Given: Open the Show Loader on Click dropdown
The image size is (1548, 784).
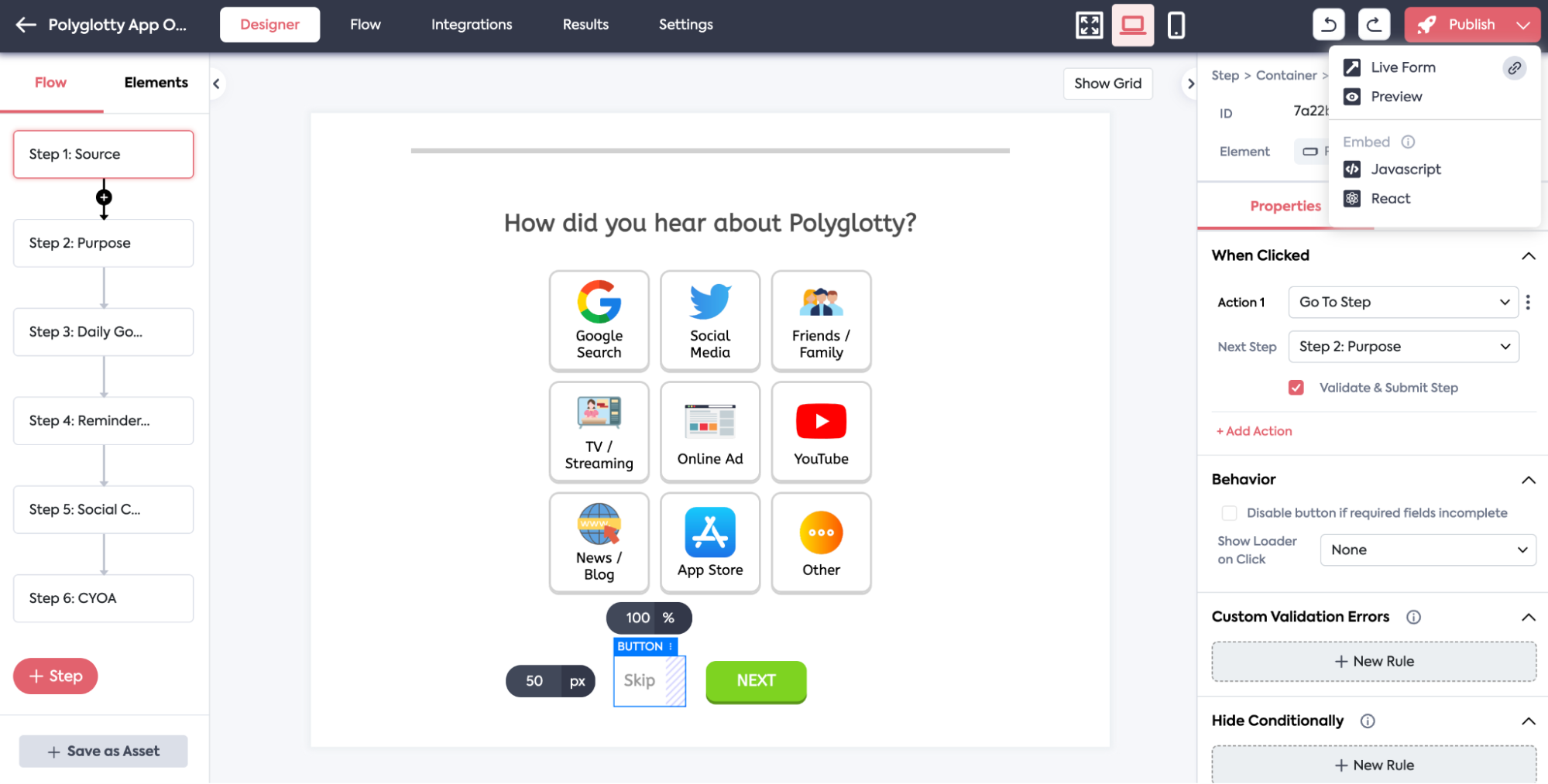Looking at the screenshot, I should click(x=1427, y=549).
